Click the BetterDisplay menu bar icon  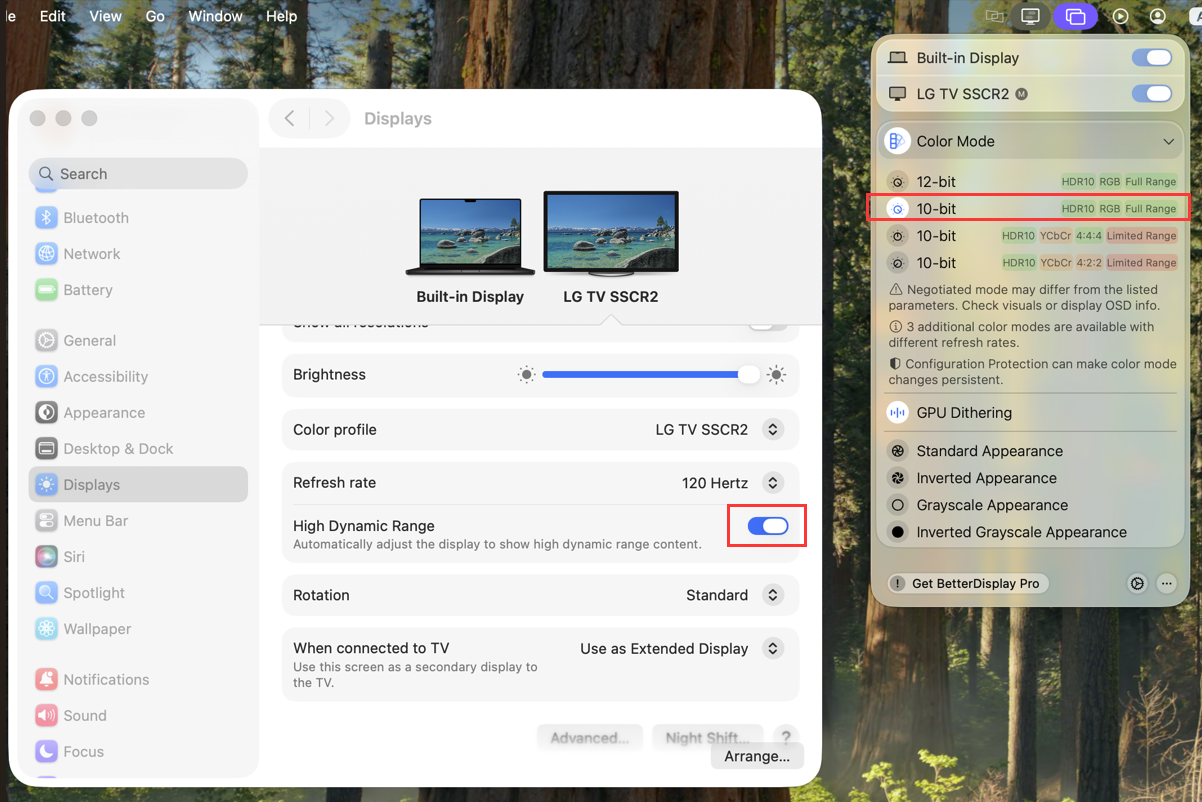(1030, 16)
